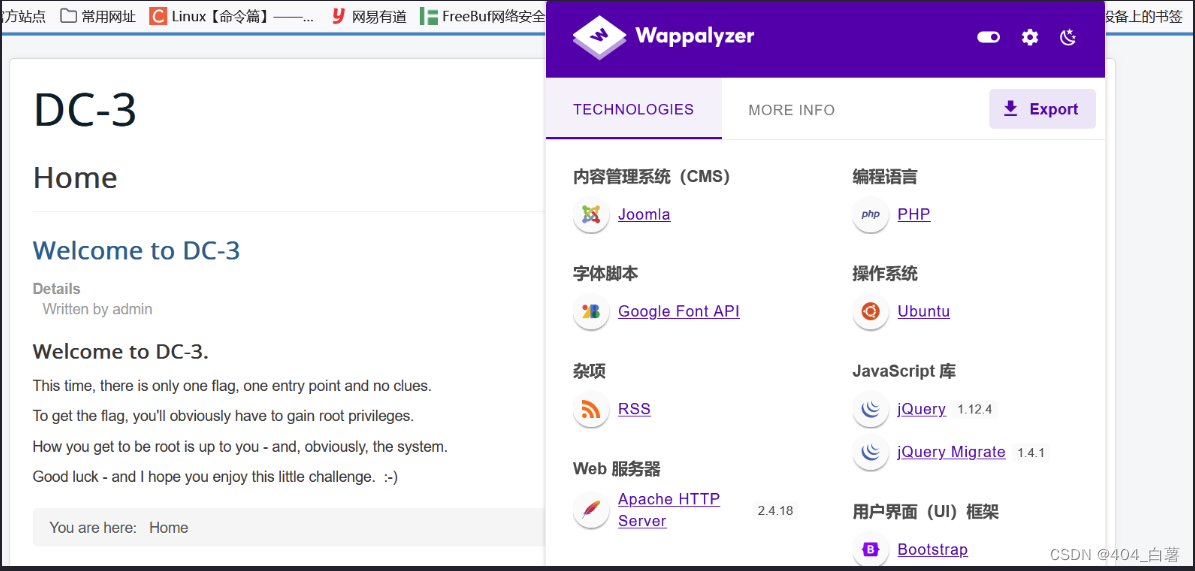Screen dimensions: 1195x571
Task: Open the jQuery Migrate link
Action: 951,452
